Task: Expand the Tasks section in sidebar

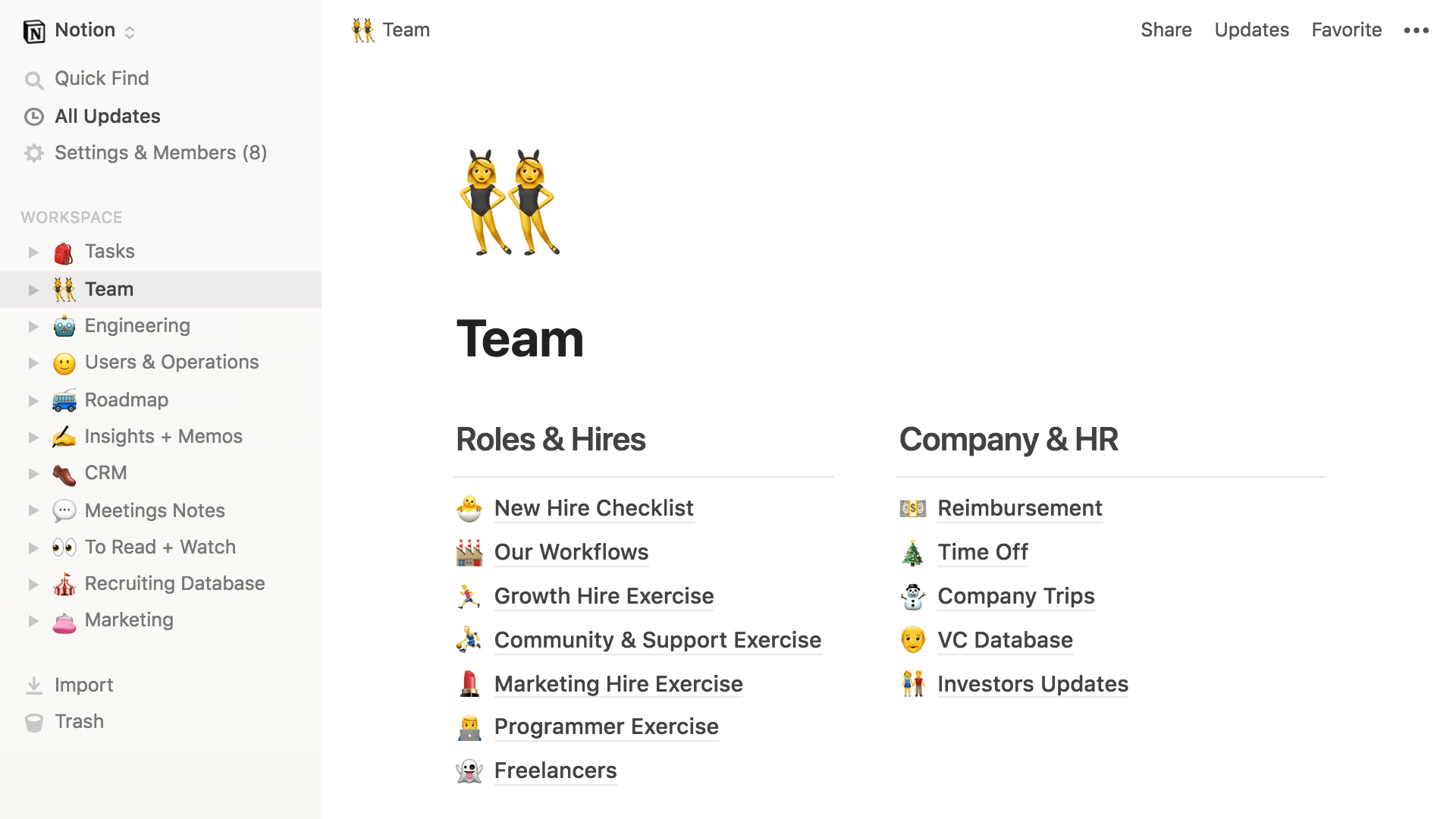Action: point(32,251)
